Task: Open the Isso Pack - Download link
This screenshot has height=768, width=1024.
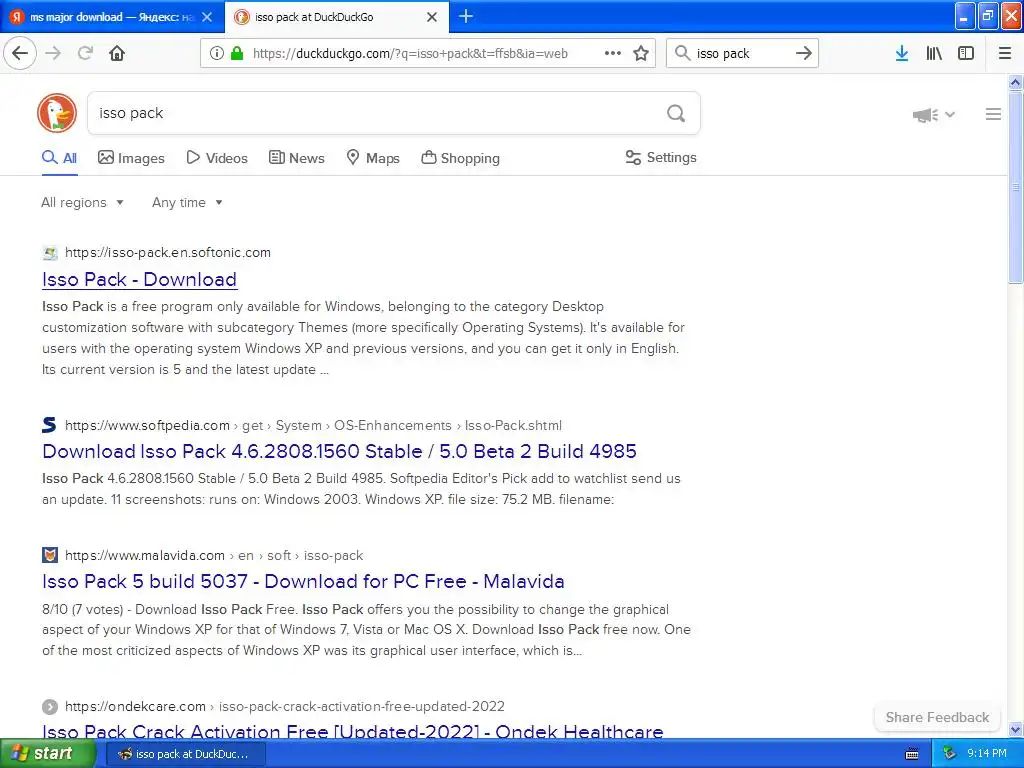Action: (139, 280)
